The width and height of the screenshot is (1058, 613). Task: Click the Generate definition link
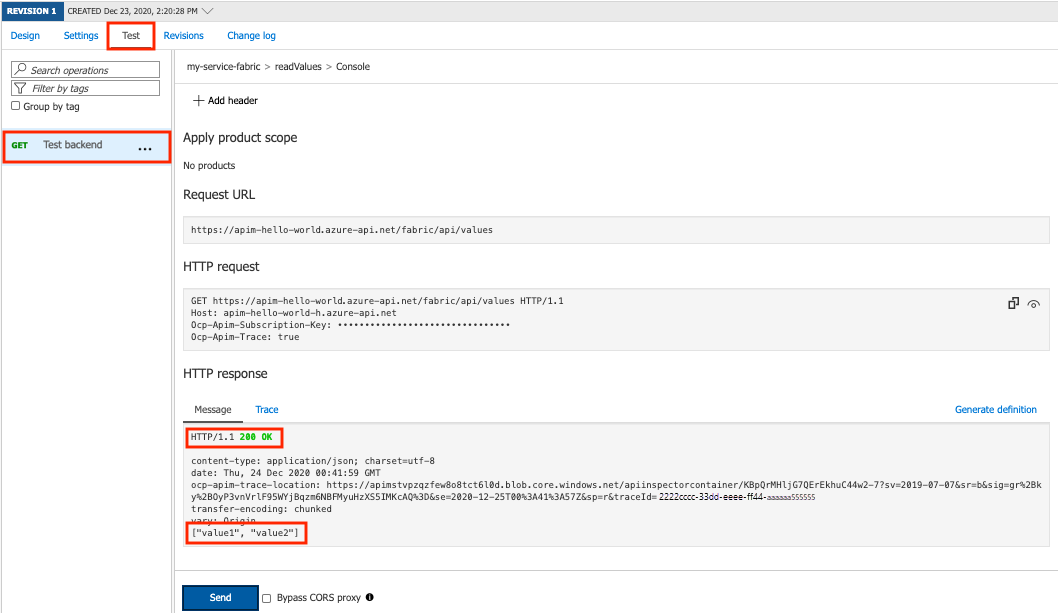996,409
